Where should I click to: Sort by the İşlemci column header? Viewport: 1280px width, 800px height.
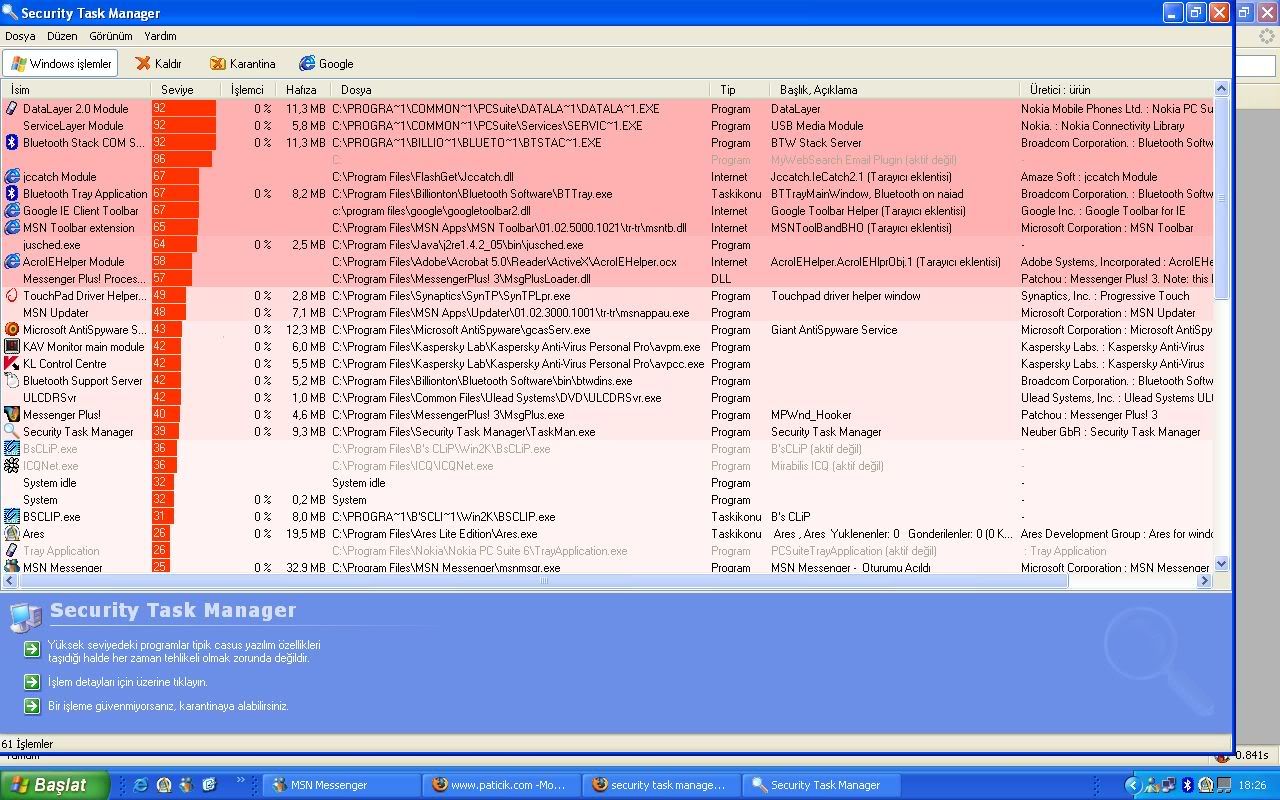[x=248, y=90]
